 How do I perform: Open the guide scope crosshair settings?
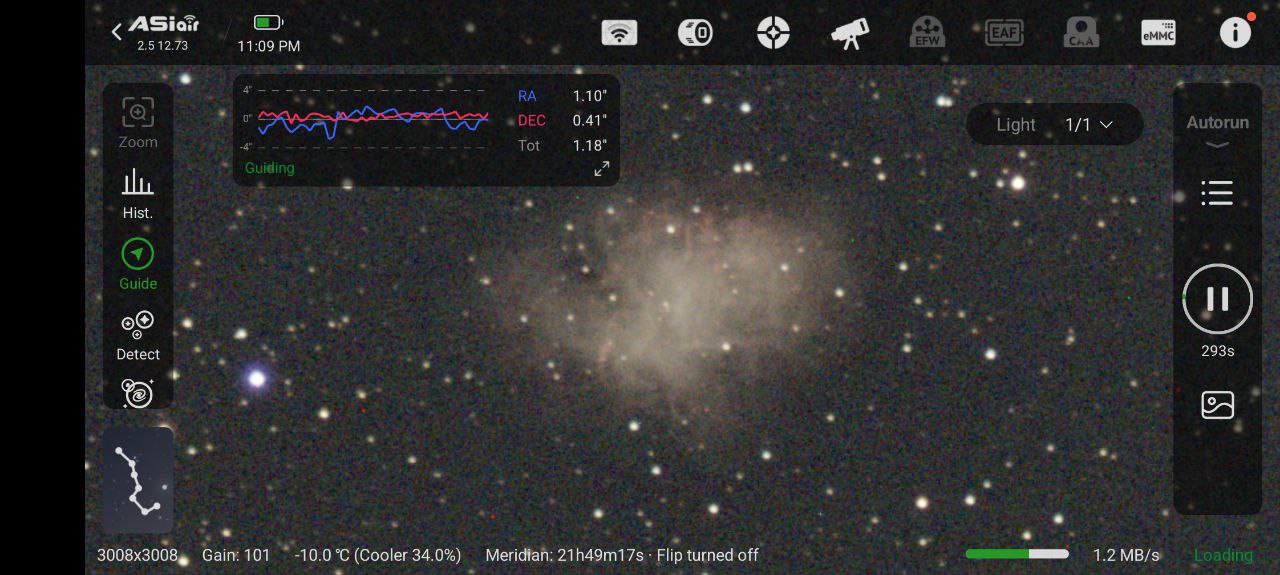(773, 33)
